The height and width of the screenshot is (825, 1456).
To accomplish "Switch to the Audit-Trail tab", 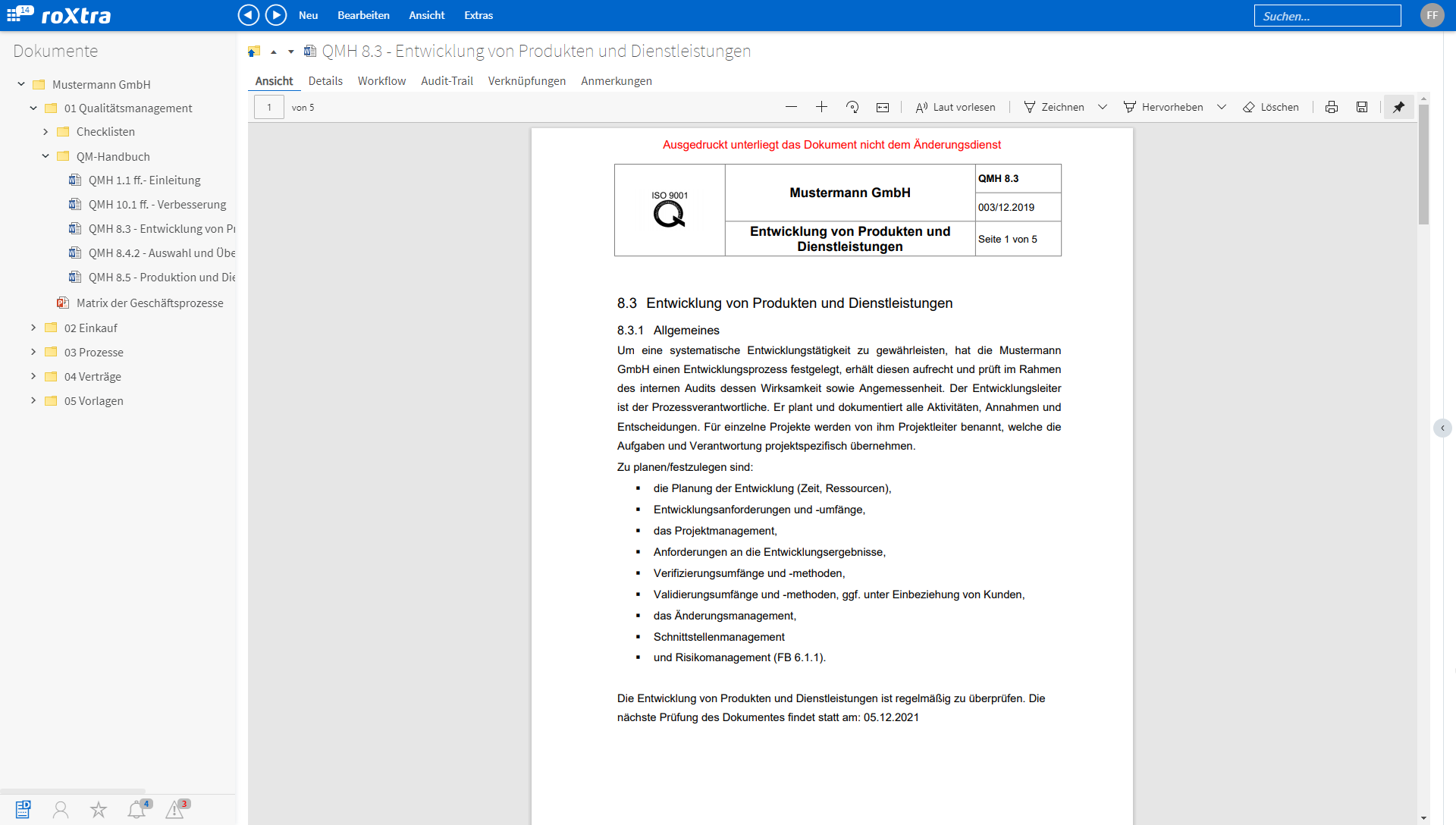I will tap(447, 80).
